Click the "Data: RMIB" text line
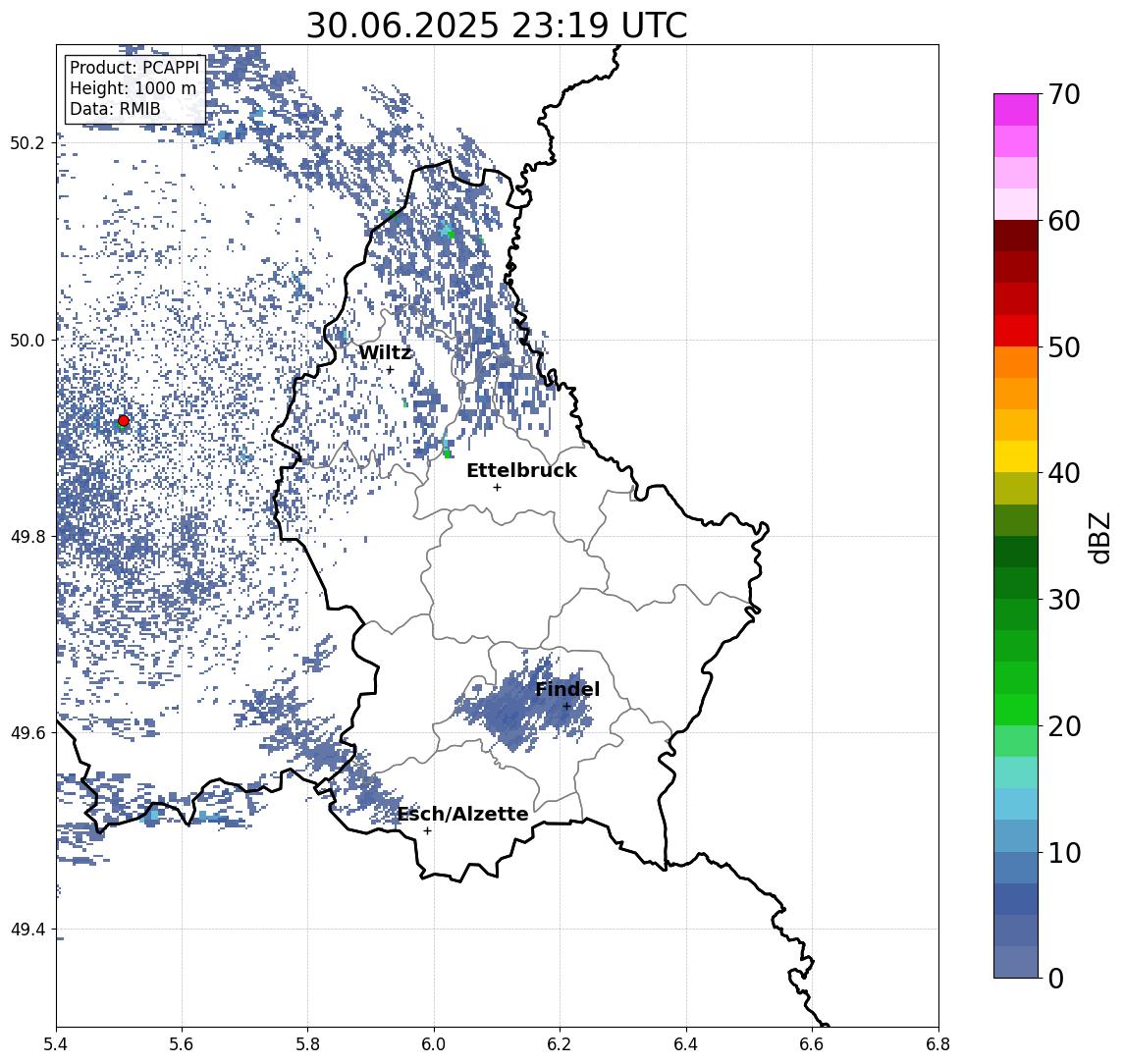1124x1064 pixels. tap(115, 110)
